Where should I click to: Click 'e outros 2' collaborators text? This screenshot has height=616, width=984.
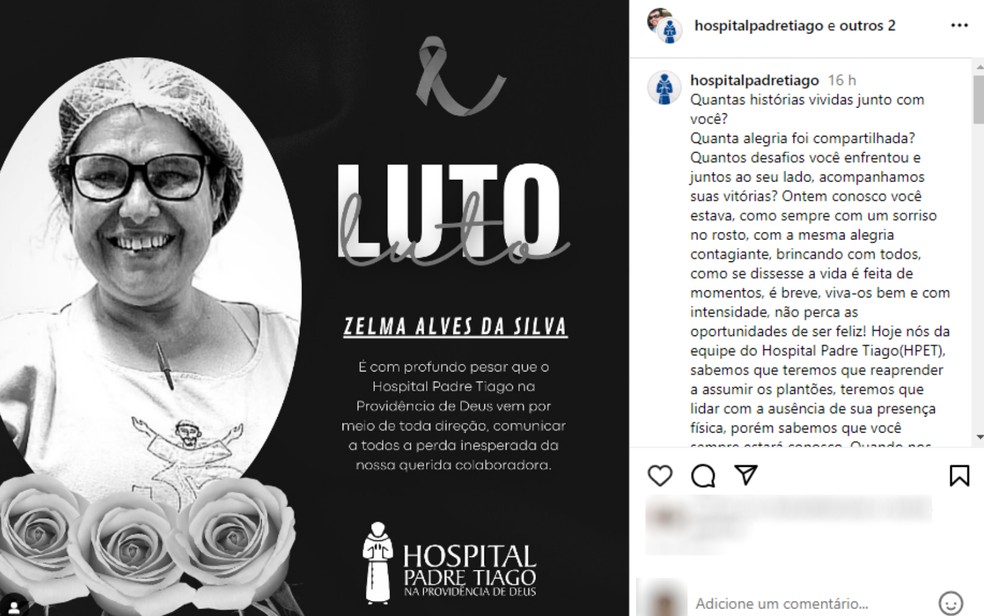click(x=862, y=26)
